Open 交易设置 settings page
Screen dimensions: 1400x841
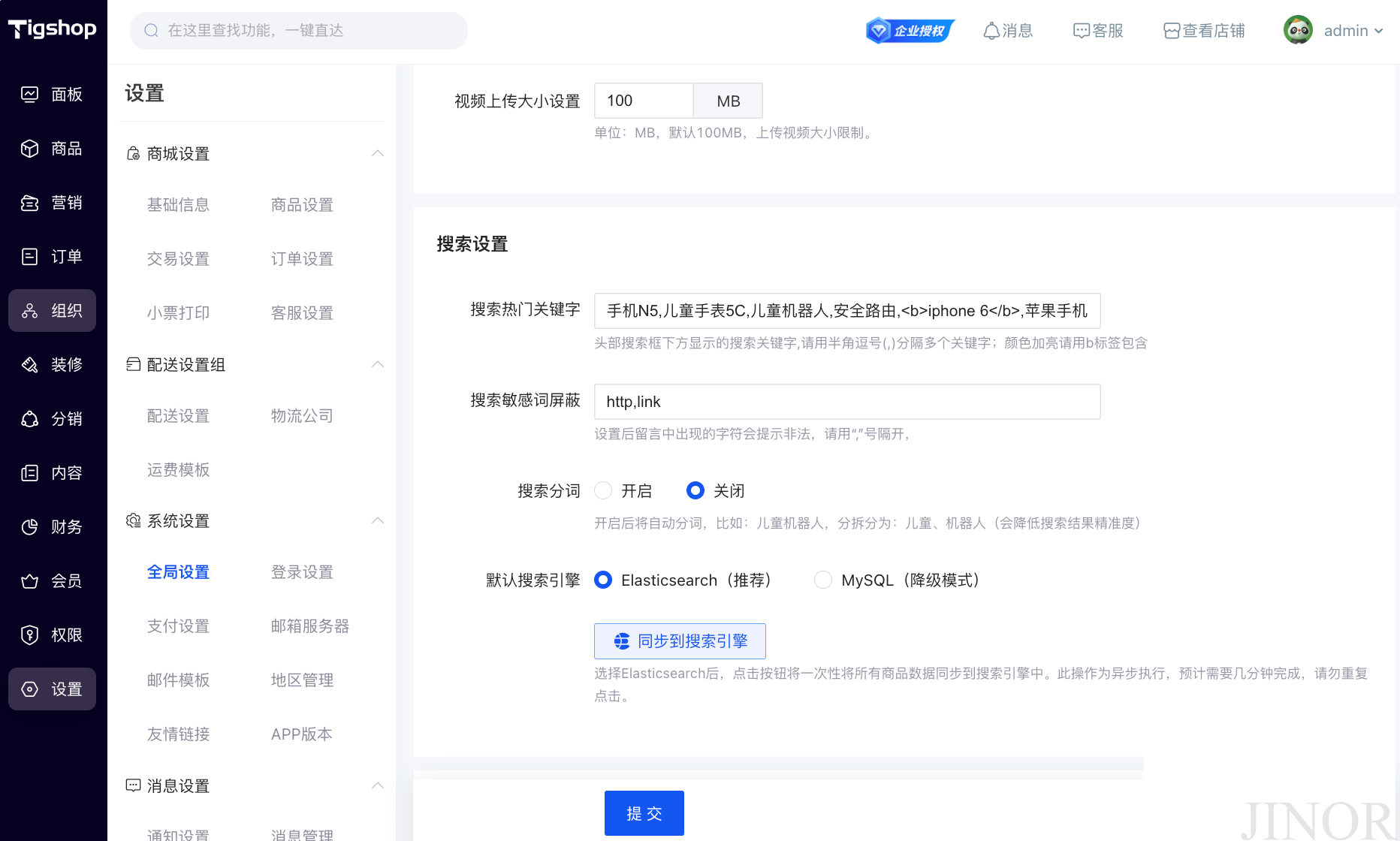(178, 258)
